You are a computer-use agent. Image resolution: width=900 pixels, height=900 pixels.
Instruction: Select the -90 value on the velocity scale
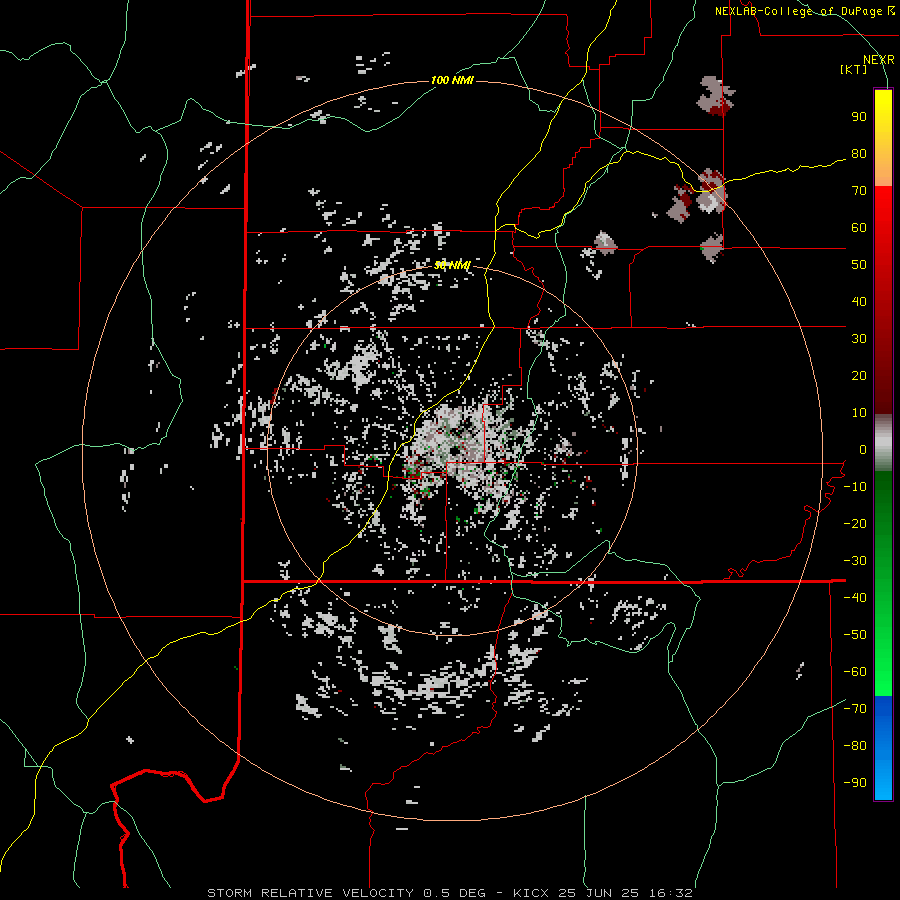coord(855,783)
